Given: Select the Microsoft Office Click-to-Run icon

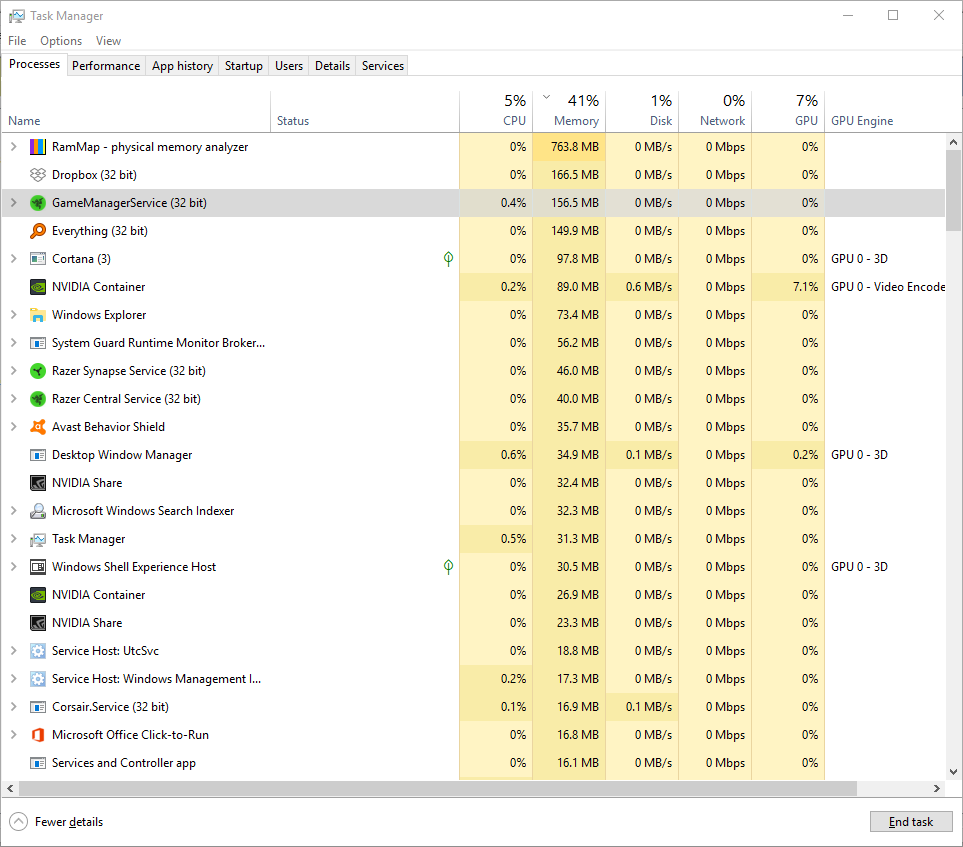Looking at the screenshot, I should pos(38,734).
